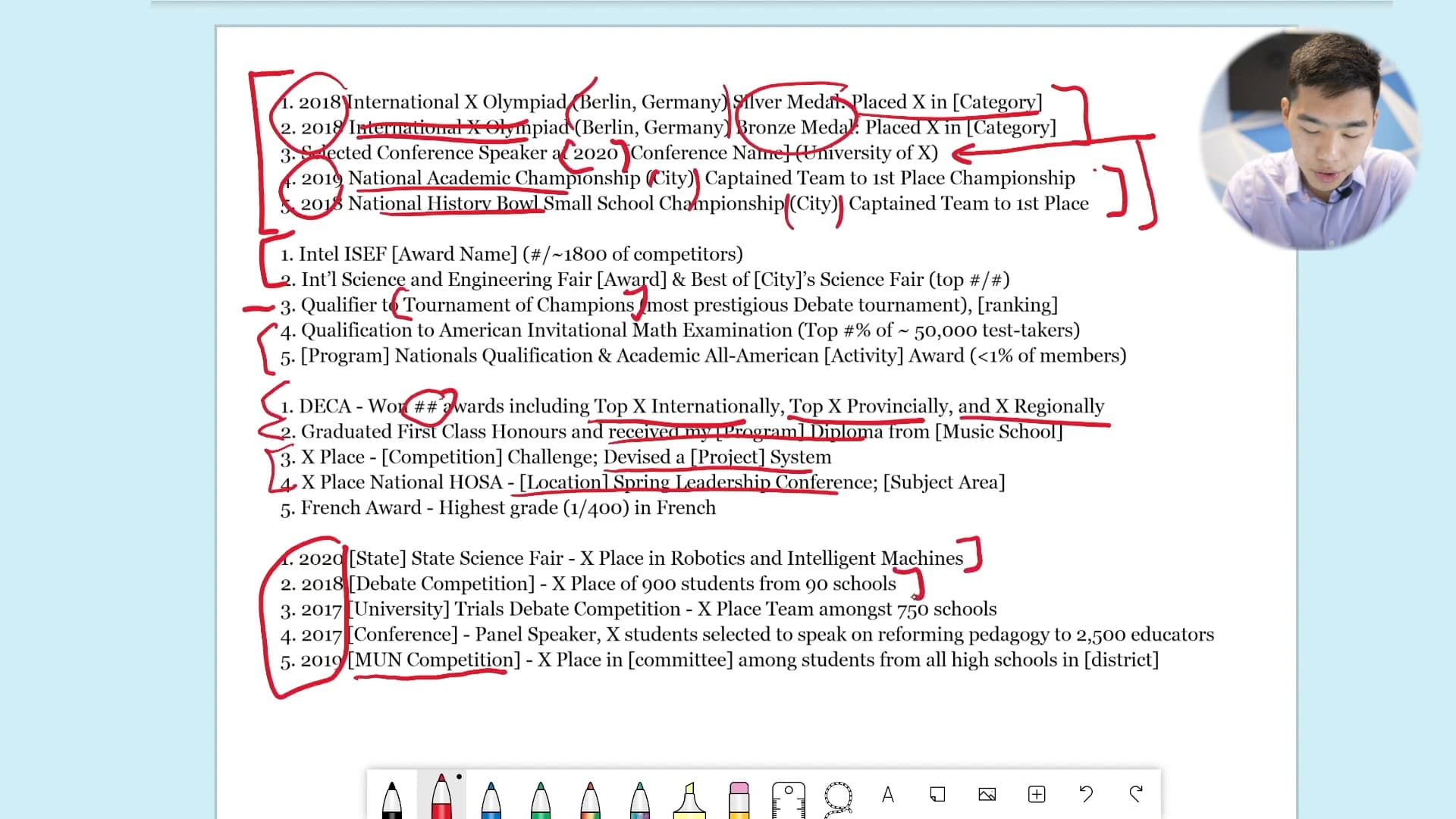Insert a text box with A tool

click(x=888, y=795)
